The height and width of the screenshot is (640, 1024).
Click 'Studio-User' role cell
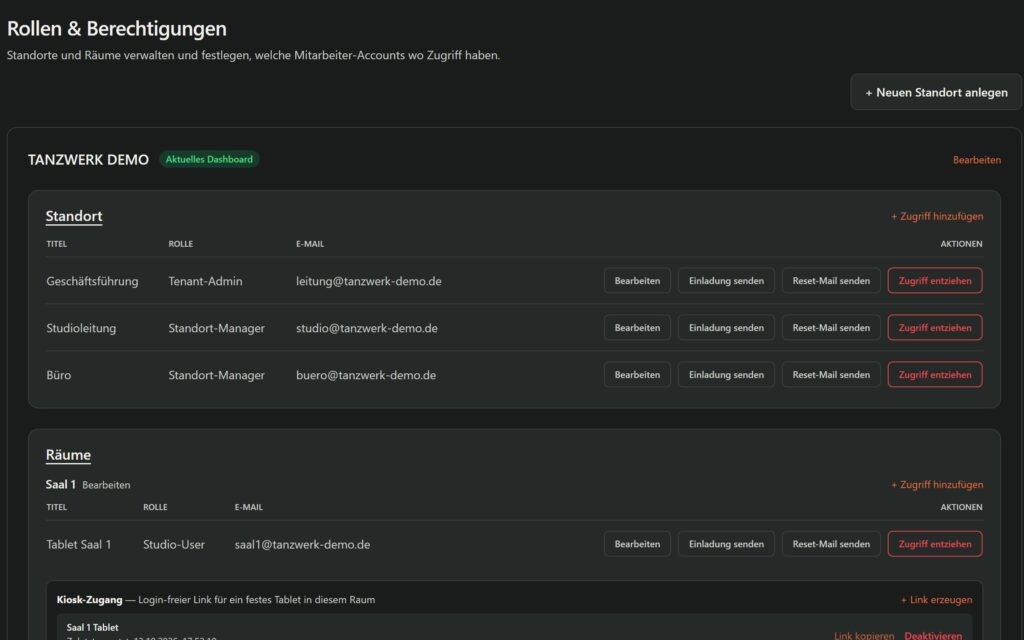[x=174, y=545]
